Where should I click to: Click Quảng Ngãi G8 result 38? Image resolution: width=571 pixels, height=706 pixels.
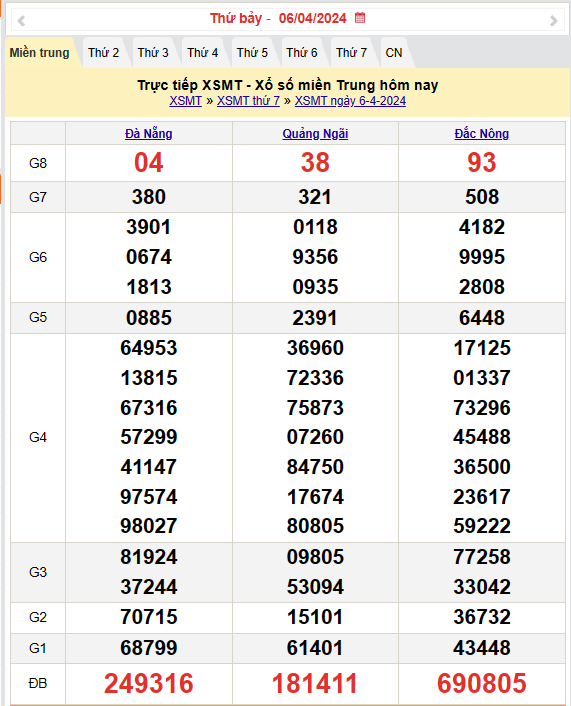[x=315, y=163]
